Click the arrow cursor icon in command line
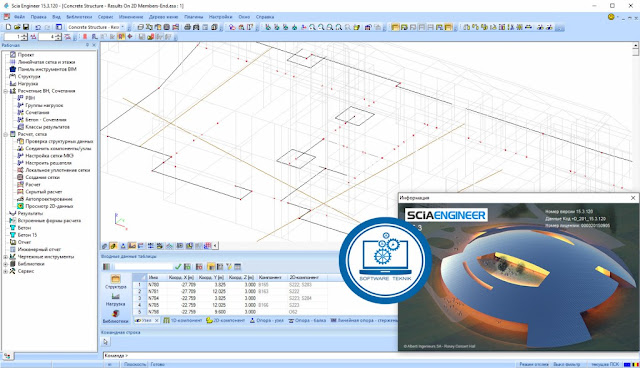This screenshot has height=368, width=640. 106,341
